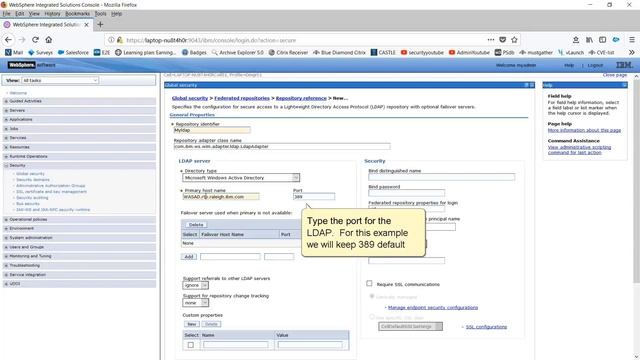
Task: Open the Citrix Receiver bookmark
Action: pos(288,52)
